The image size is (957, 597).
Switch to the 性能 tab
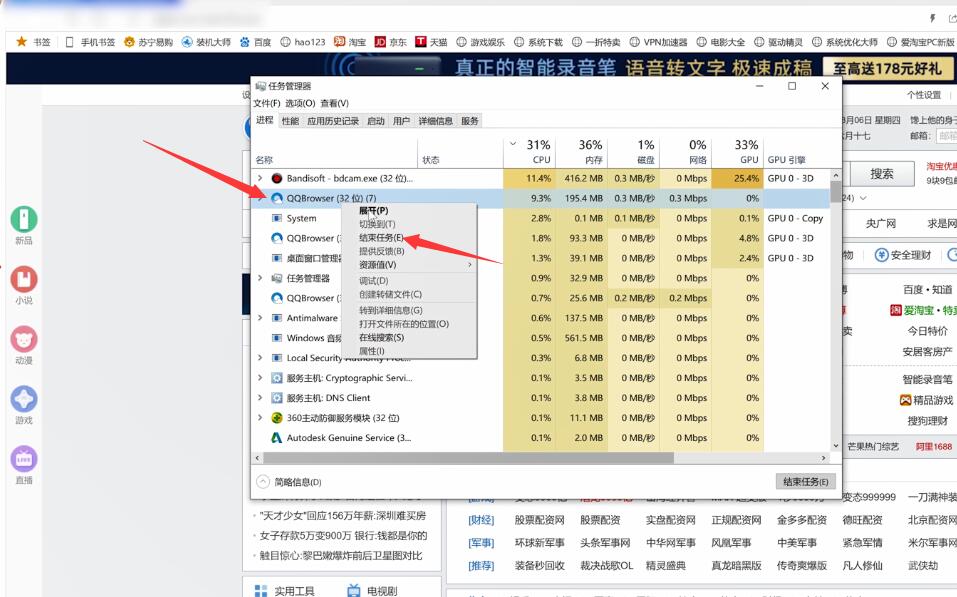tap(291, 121)
